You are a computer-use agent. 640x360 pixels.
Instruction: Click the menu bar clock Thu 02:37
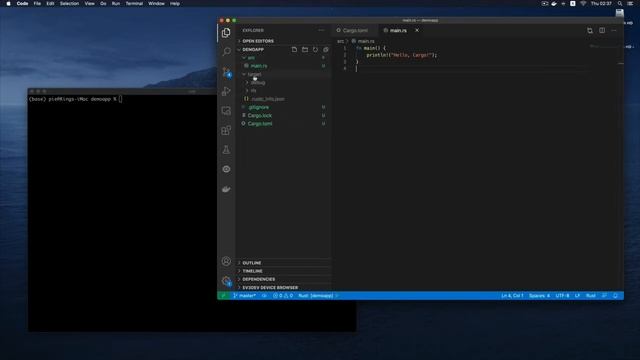click(x=601, y=3)
